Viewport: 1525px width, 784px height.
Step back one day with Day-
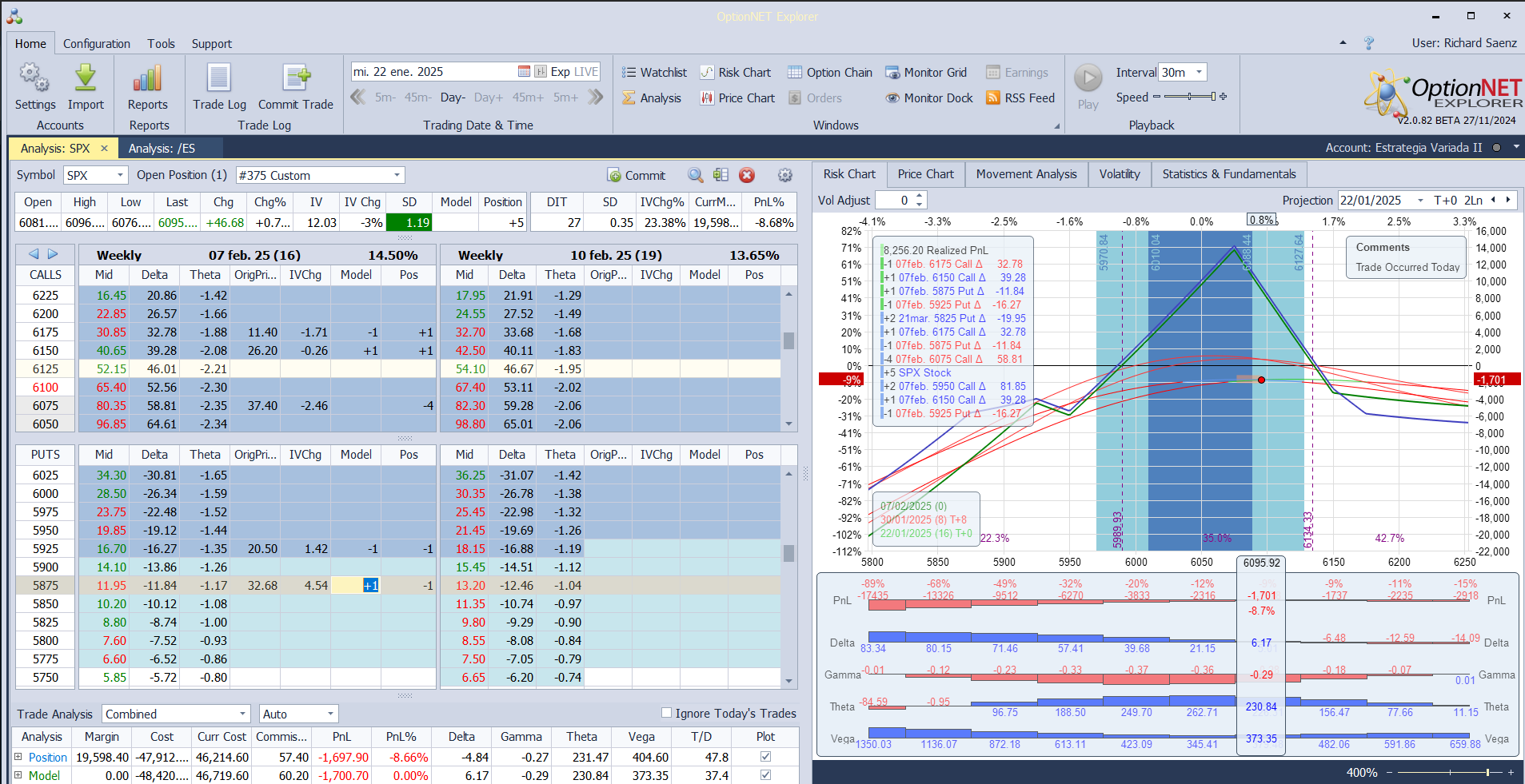click(x=453, y=98)
